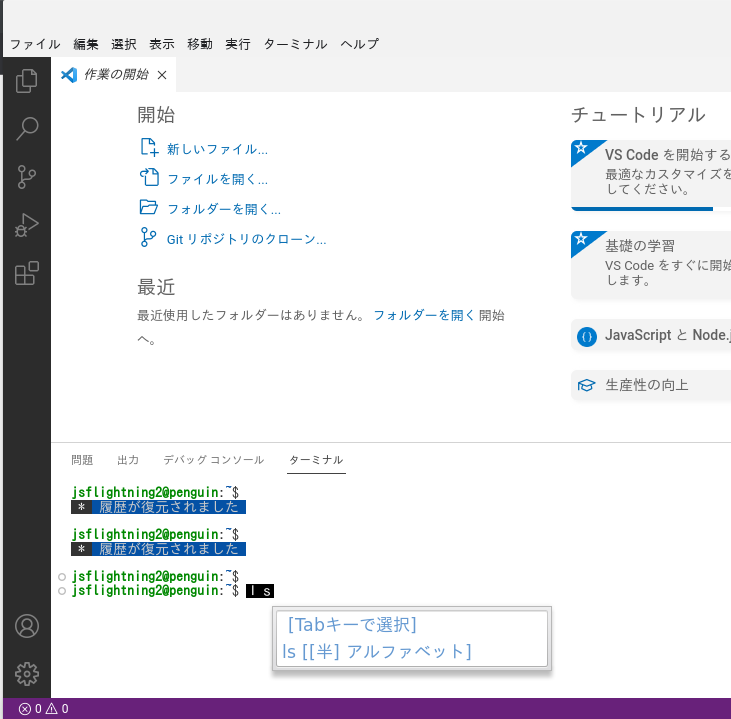Open the 移動 menu
The height and width of the screenshot is (719, 731).
(x=200, y=44)
